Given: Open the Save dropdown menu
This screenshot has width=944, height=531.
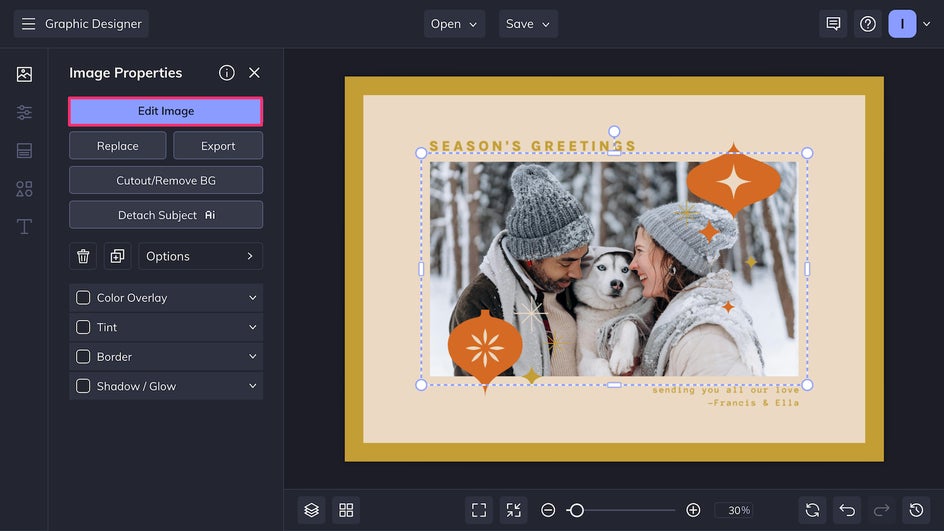Looking at the screenshot, I should point(528,24).
